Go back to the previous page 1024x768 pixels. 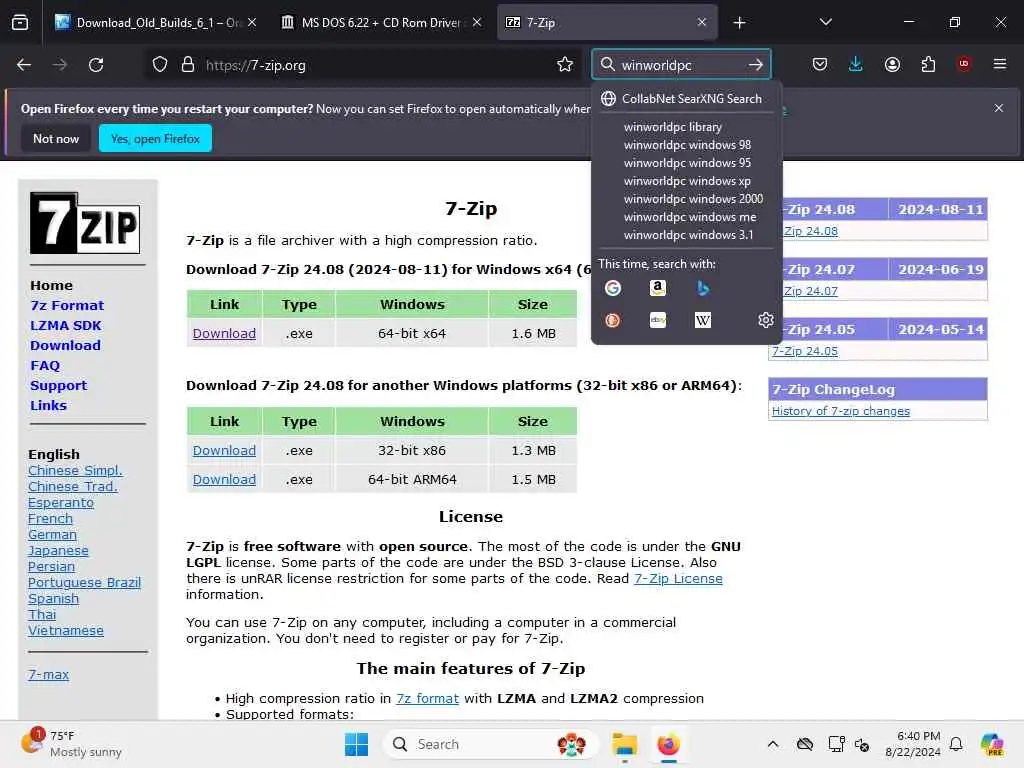click(x=24, y=65)
